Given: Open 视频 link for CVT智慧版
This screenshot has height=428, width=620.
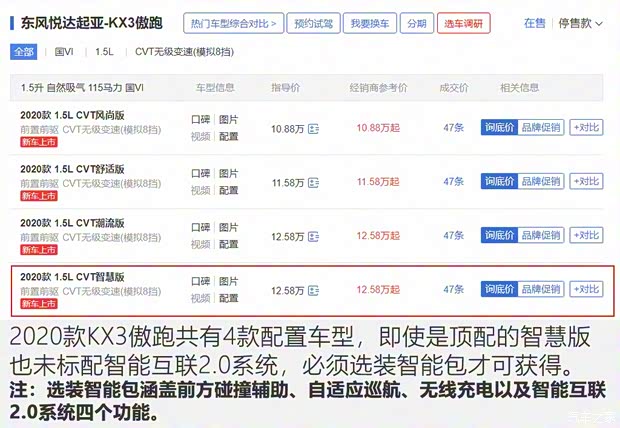Looking at the screenshot, I should point(200,298).
